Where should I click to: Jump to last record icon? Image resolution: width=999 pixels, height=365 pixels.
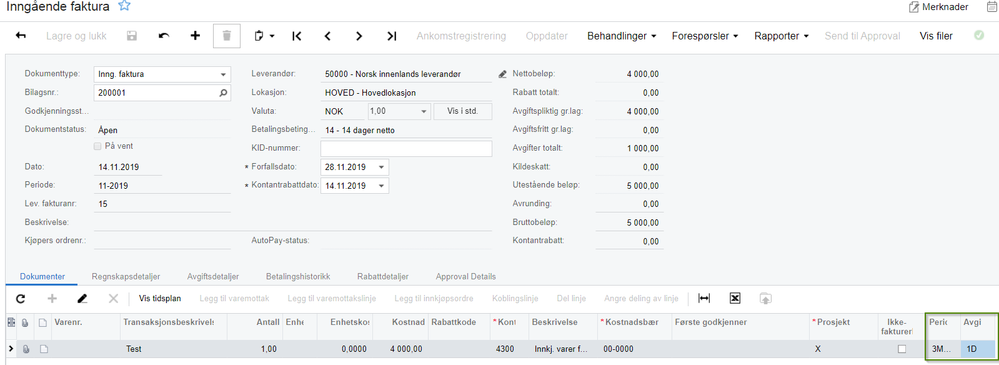(391, 36)
